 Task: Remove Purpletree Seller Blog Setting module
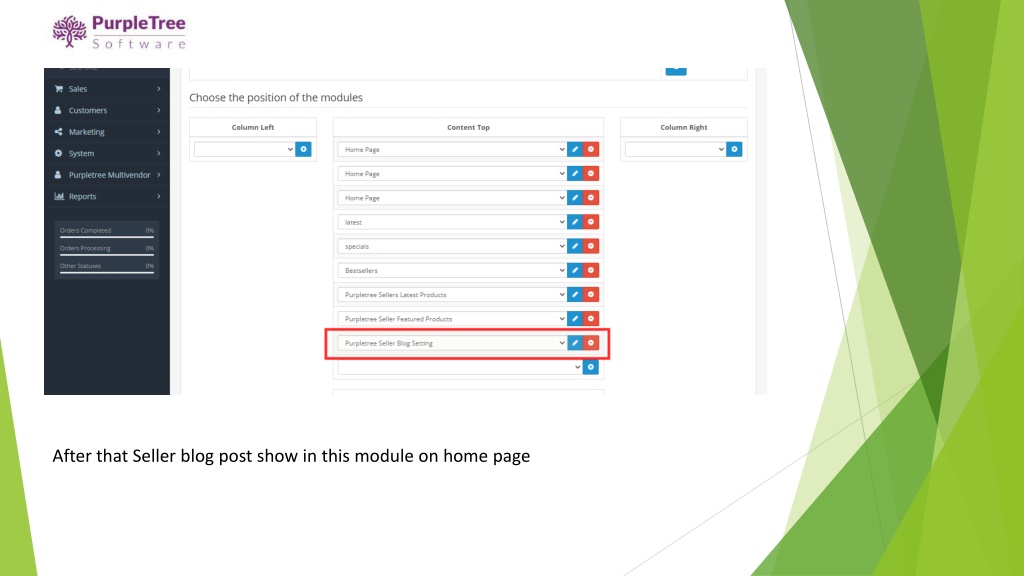tap(591, 343)
